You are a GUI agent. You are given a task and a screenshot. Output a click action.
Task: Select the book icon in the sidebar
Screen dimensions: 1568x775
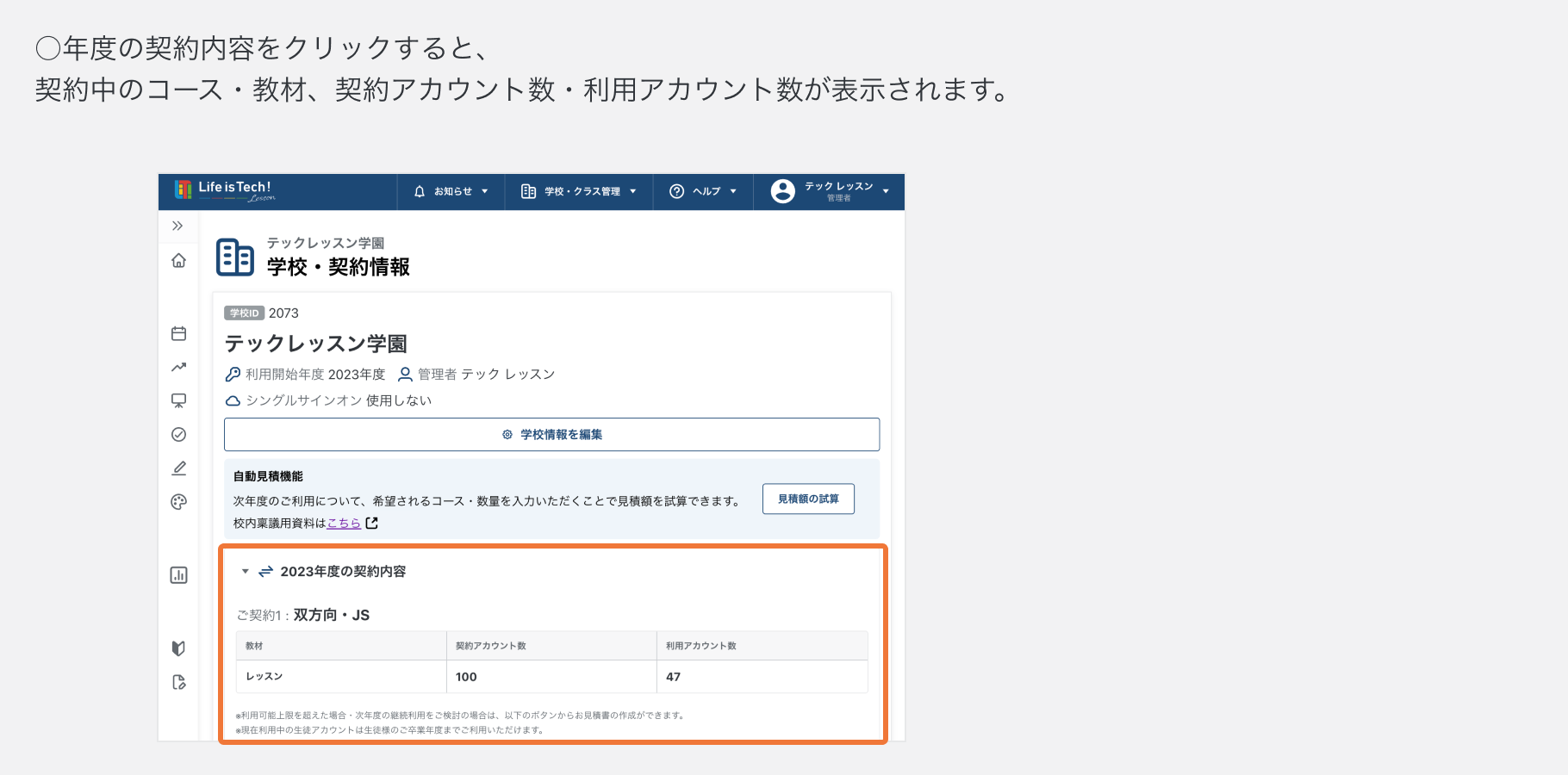[x=178, y=648]
